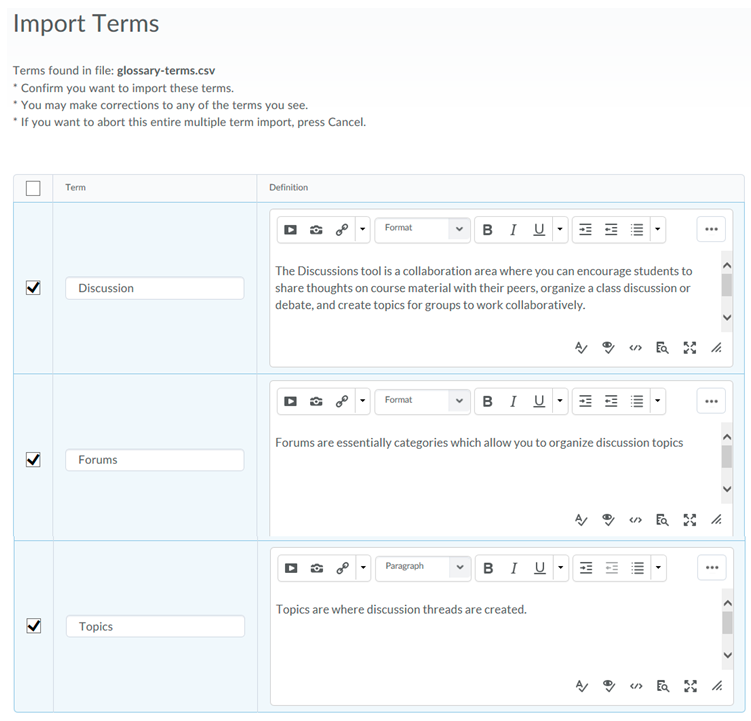The width and height of the screenshot is (751, 721).
Task: Uncheck the Forums term checkbox
Action: pos(33,460)
